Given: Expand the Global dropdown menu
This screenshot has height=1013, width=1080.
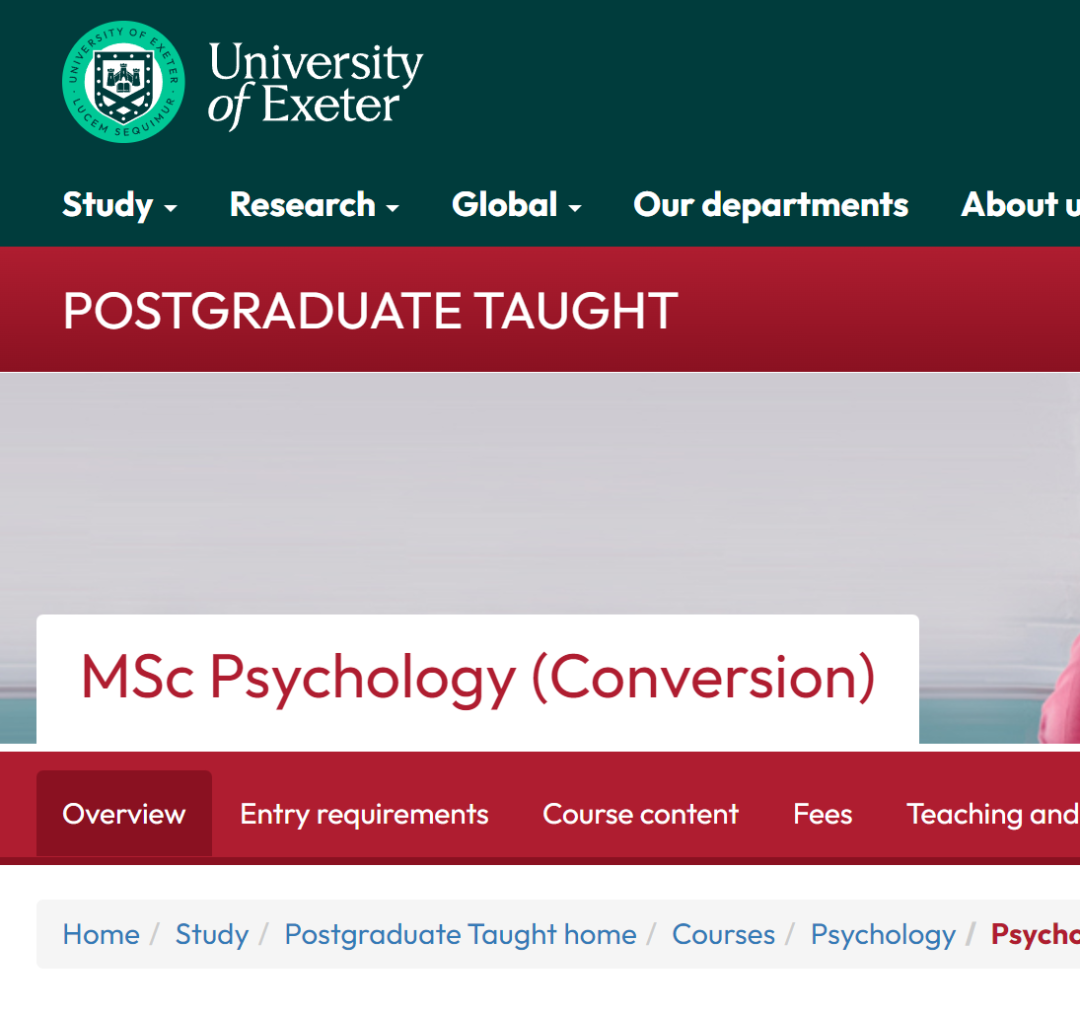Looking at the screenshot, I should [x=517, y=205].
